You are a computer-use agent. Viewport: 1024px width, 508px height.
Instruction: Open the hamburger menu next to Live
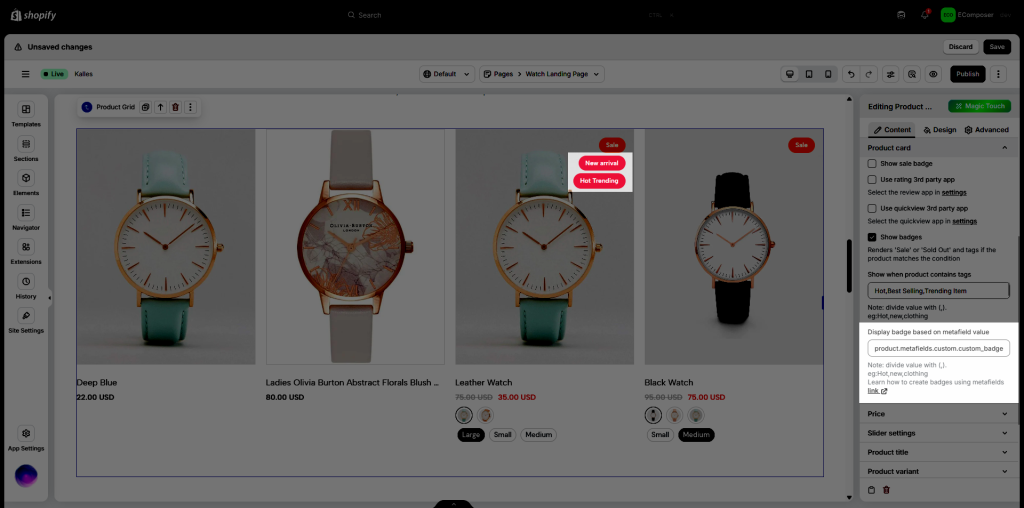click(25, 74)
